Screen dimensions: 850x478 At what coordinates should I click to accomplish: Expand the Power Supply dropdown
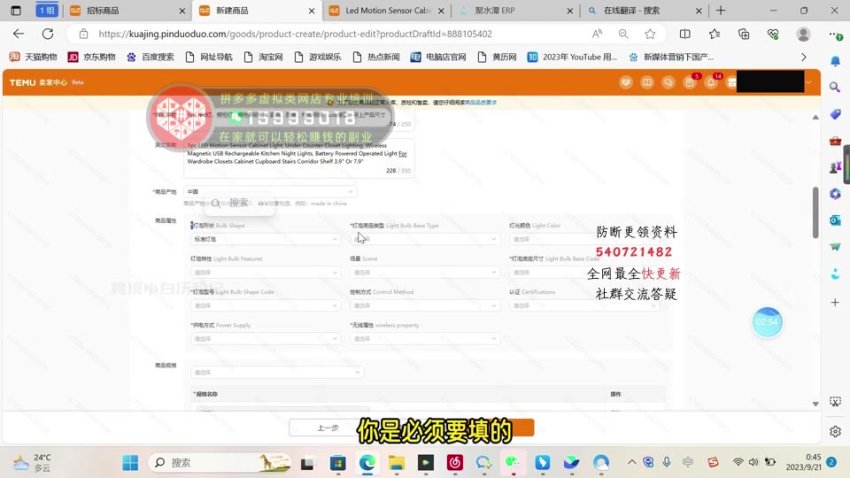[x=265, y=338]
